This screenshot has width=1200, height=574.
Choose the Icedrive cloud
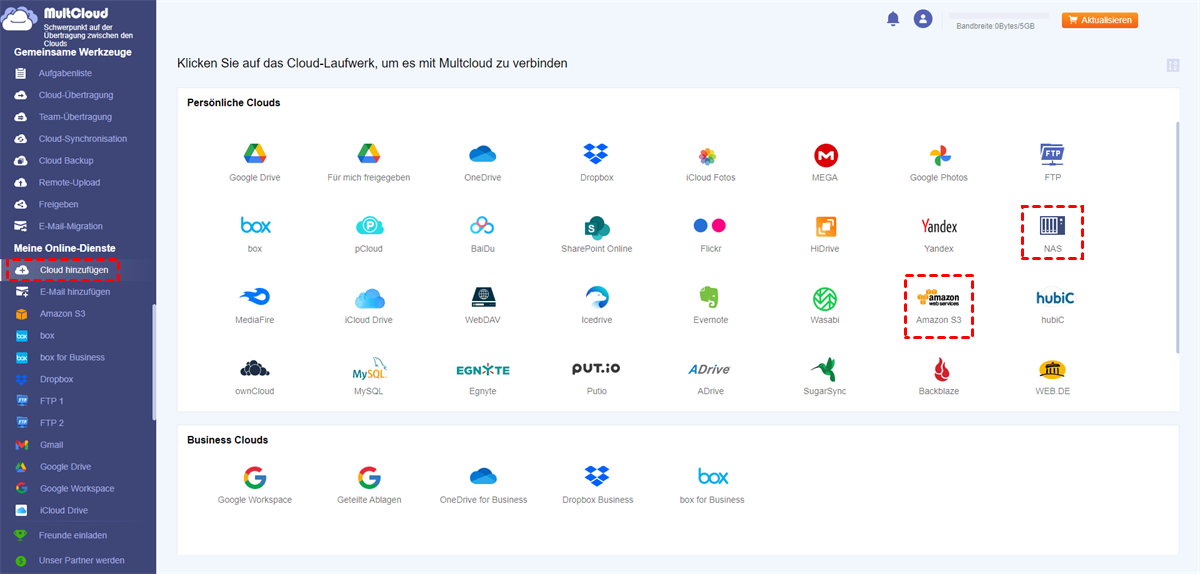(597, 297)
